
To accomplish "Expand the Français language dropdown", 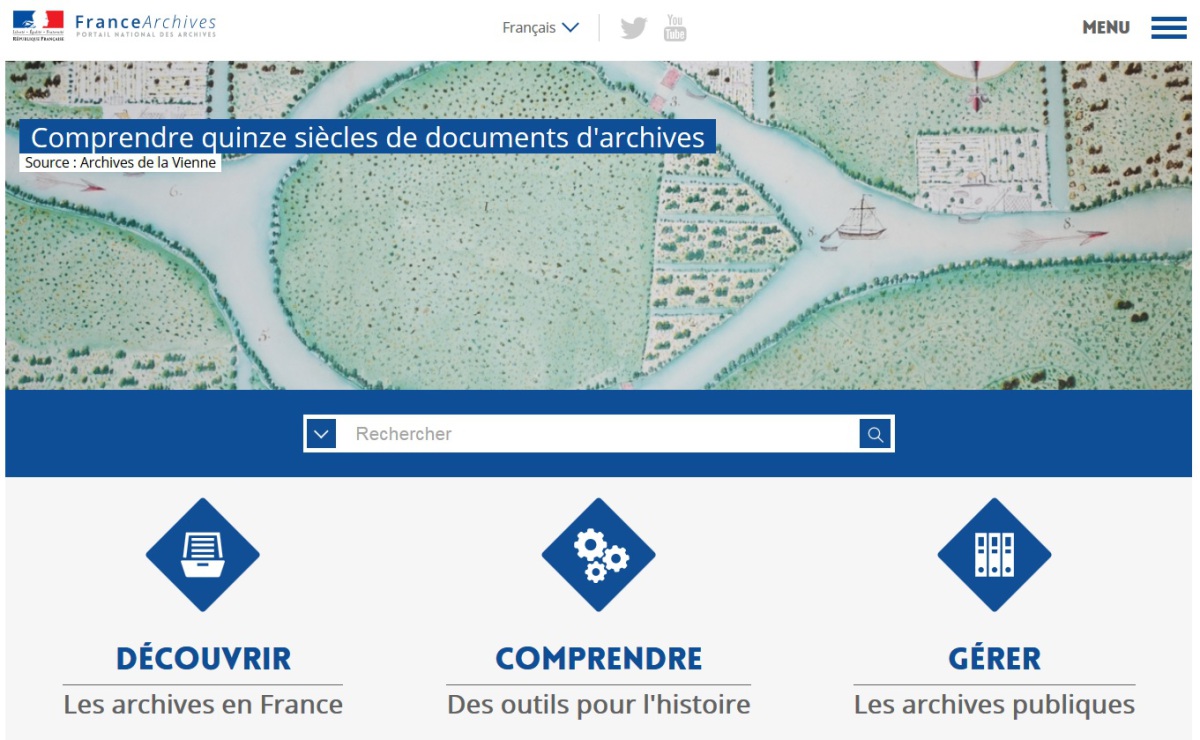I will tap(540, 28).
